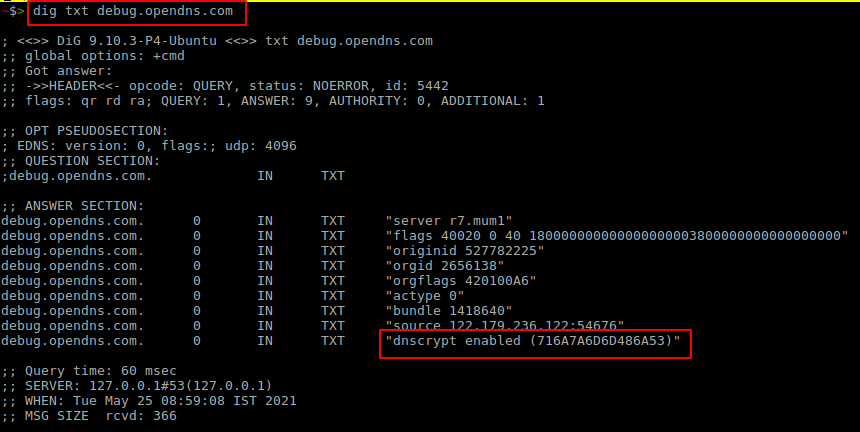Click the 'WHEN: Tue May 25 08:59:08 IST 2021' line
The height and width of the screenshot is (432, 860).
[x=149, y=401]
